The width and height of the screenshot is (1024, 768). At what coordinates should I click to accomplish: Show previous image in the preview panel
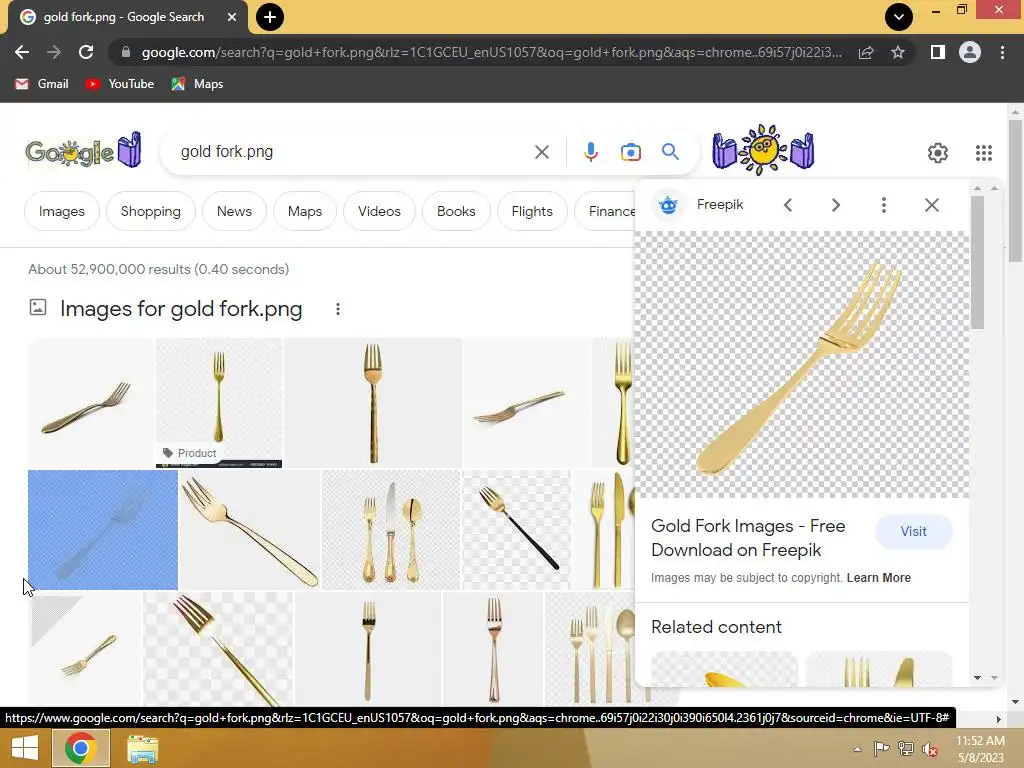pos(788,205)
